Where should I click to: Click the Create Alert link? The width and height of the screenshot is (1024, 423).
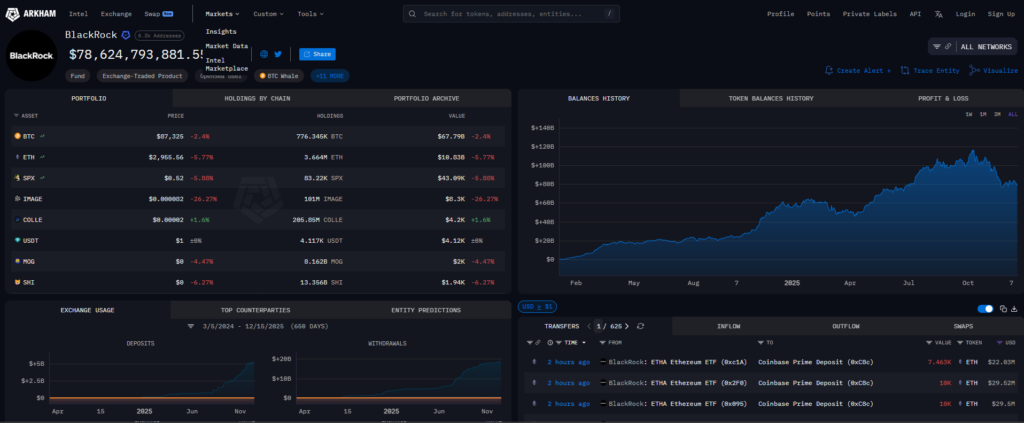pyautogui.click(x=858, y=71)
